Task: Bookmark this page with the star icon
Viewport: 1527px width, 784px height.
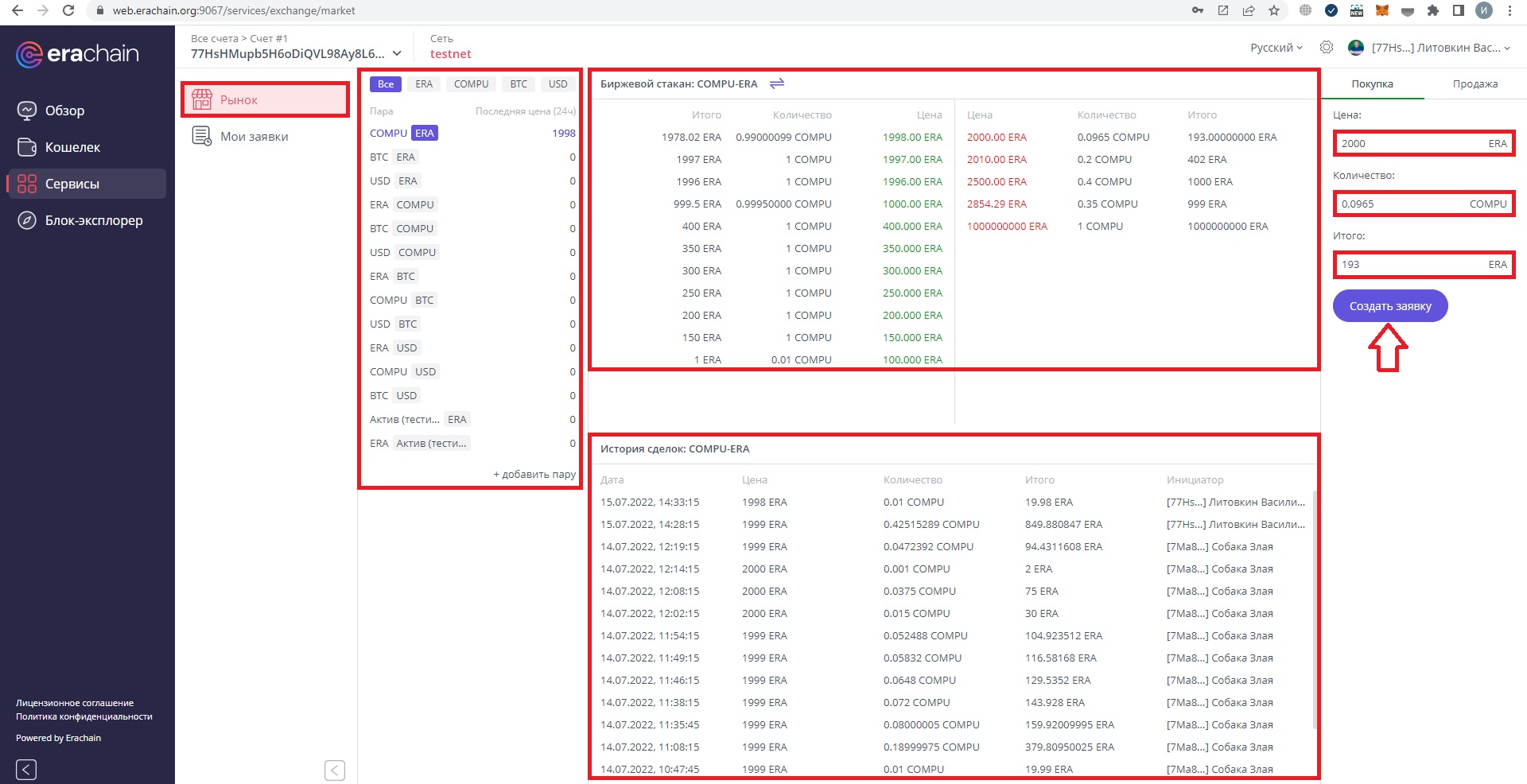Action: [1274, 10]
